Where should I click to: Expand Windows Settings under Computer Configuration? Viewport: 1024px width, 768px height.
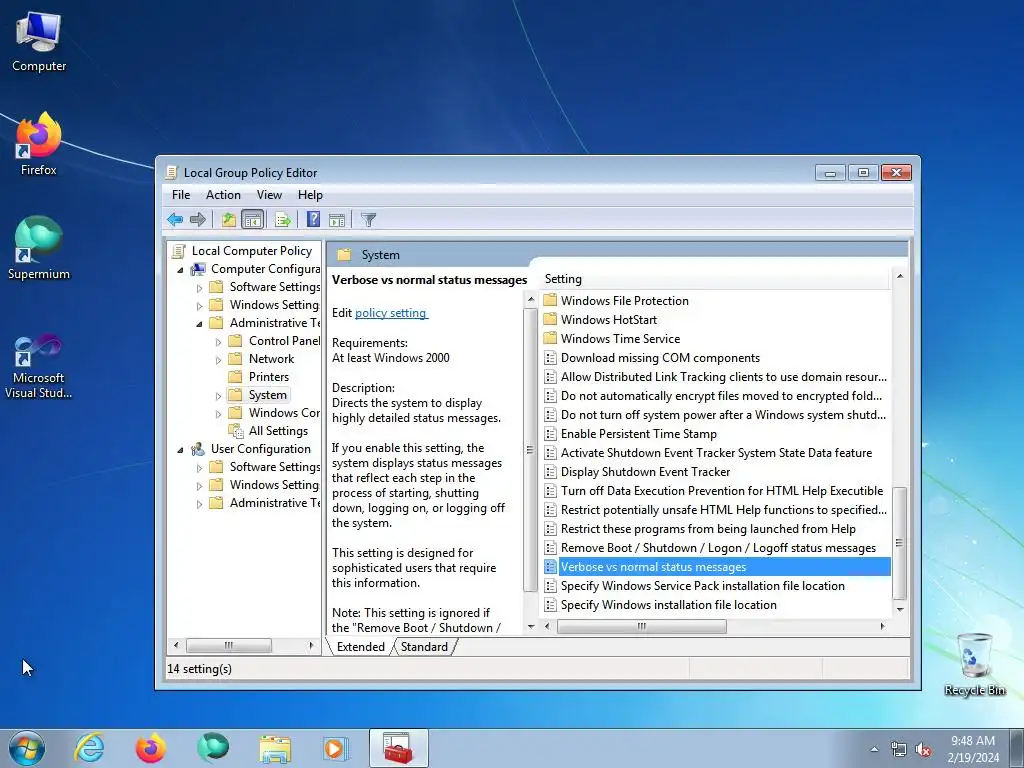pyautogui.click(x=200, y=306)
